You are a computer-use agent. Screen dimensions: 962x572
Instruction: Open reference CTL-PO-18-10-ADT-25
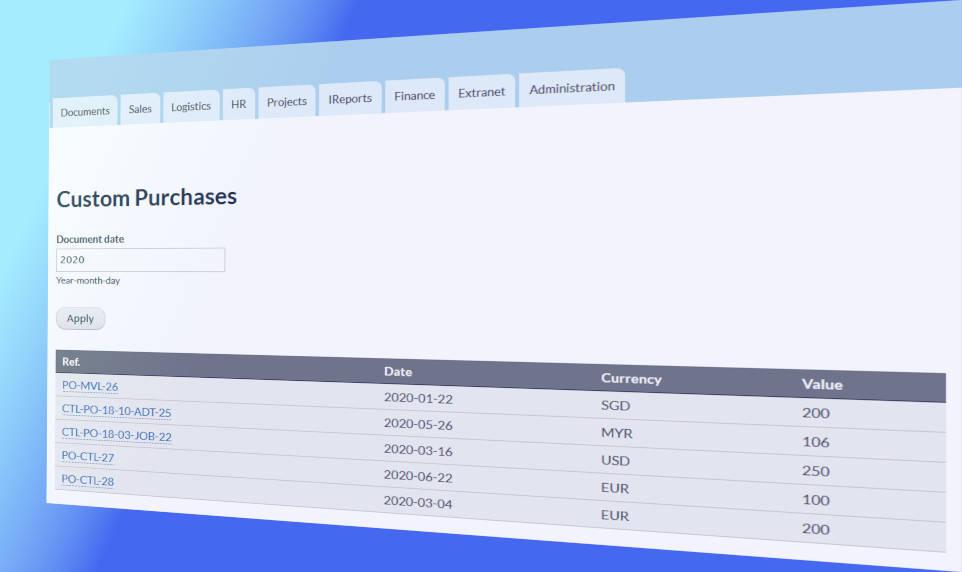pyautogui.click(x=116, y=411)
